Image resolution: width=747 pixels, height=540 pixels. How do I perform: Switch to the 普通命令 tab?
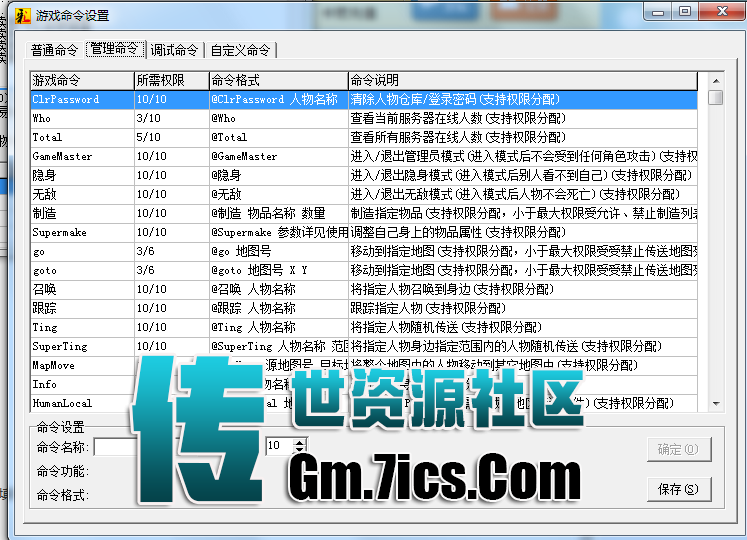pos(55,50)
